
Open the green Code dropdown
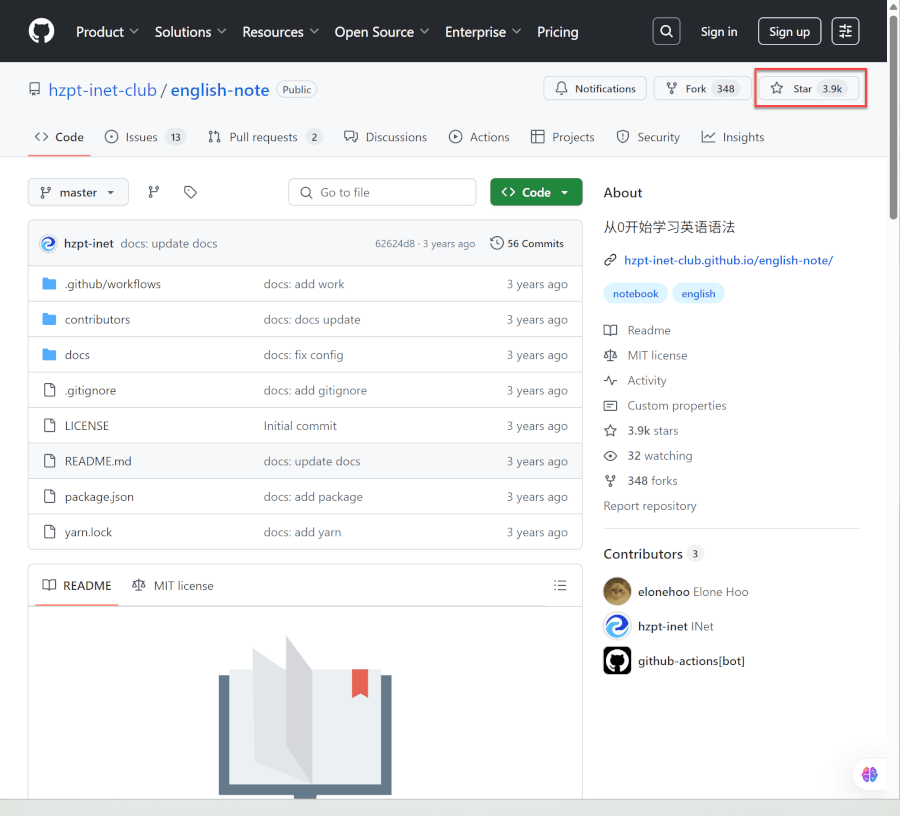536,192
